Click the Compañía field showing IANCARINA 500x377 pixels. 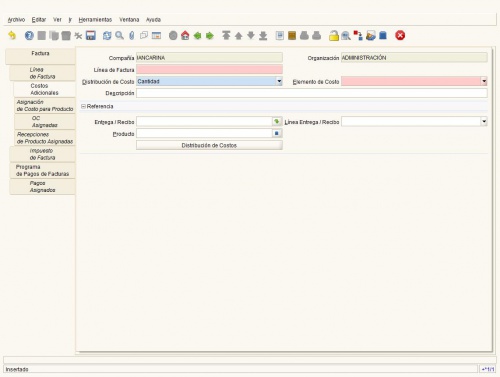point(209,58)
